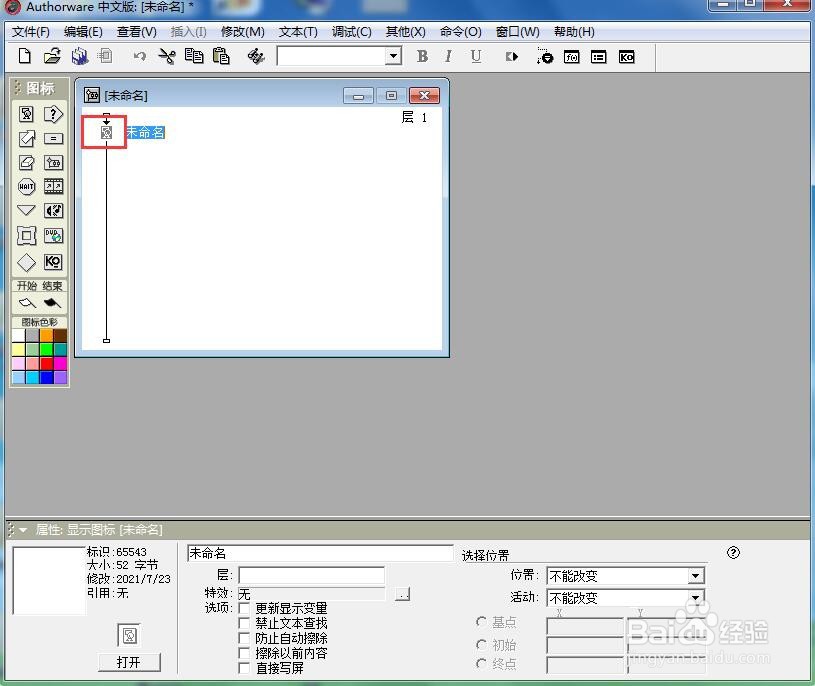The image size is (815, 686).
Task: Open the 调试(C) menu
Action: [352, 32]
